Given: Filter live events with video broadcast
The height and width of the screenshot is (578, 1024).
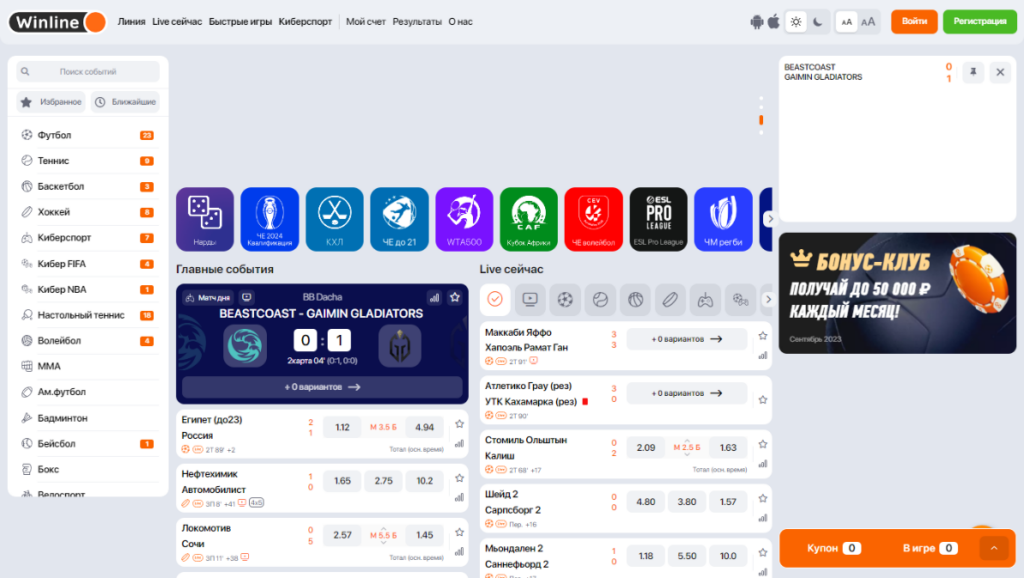Looking at the screenshot, I should tap(530, 300).
